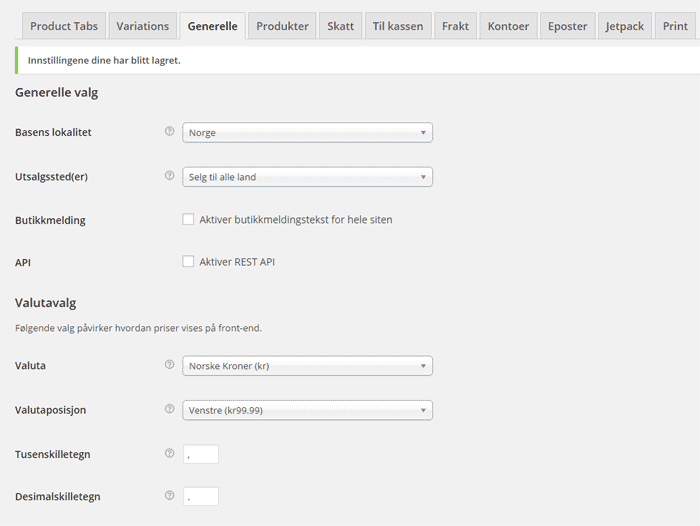700x526 pixels.
Task: Open the Variations tab
Action: coord(142,26)
